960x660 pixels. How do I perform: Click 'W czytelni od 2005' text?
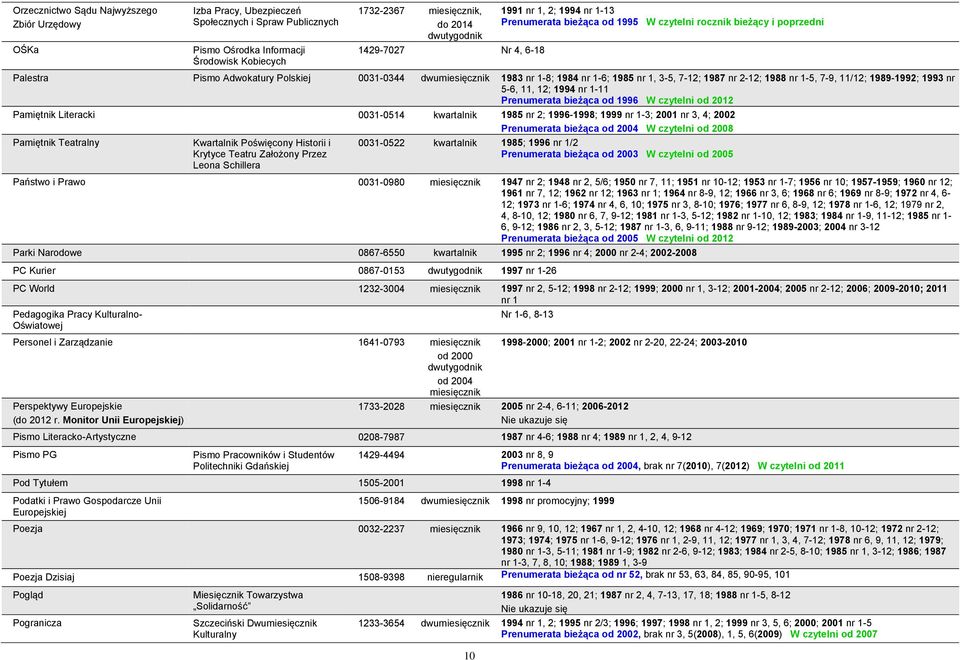pyautogui.click(x=689, y=154)
